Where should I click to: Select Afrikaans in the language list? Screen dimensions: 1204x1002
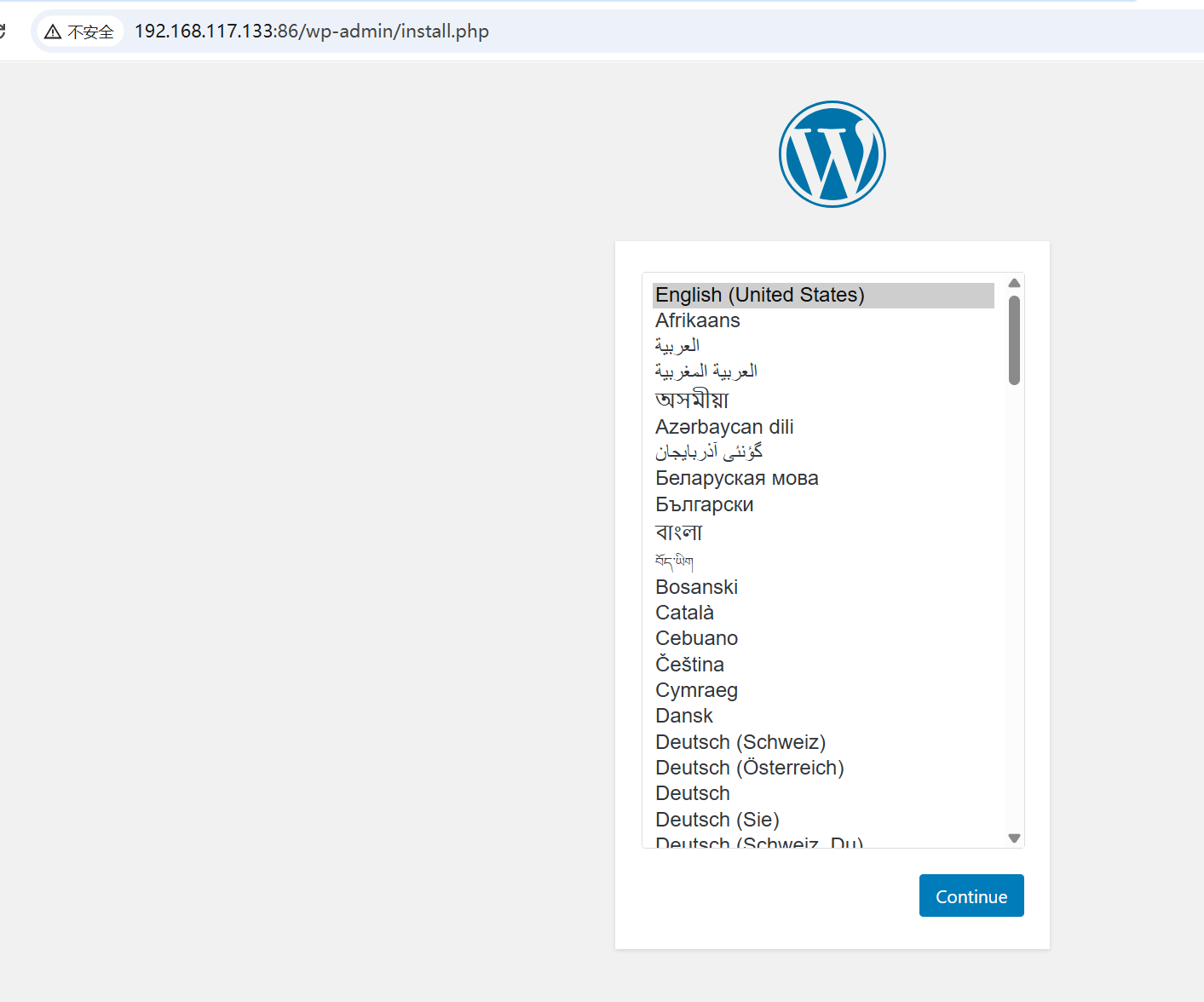[x=823, y=320]
